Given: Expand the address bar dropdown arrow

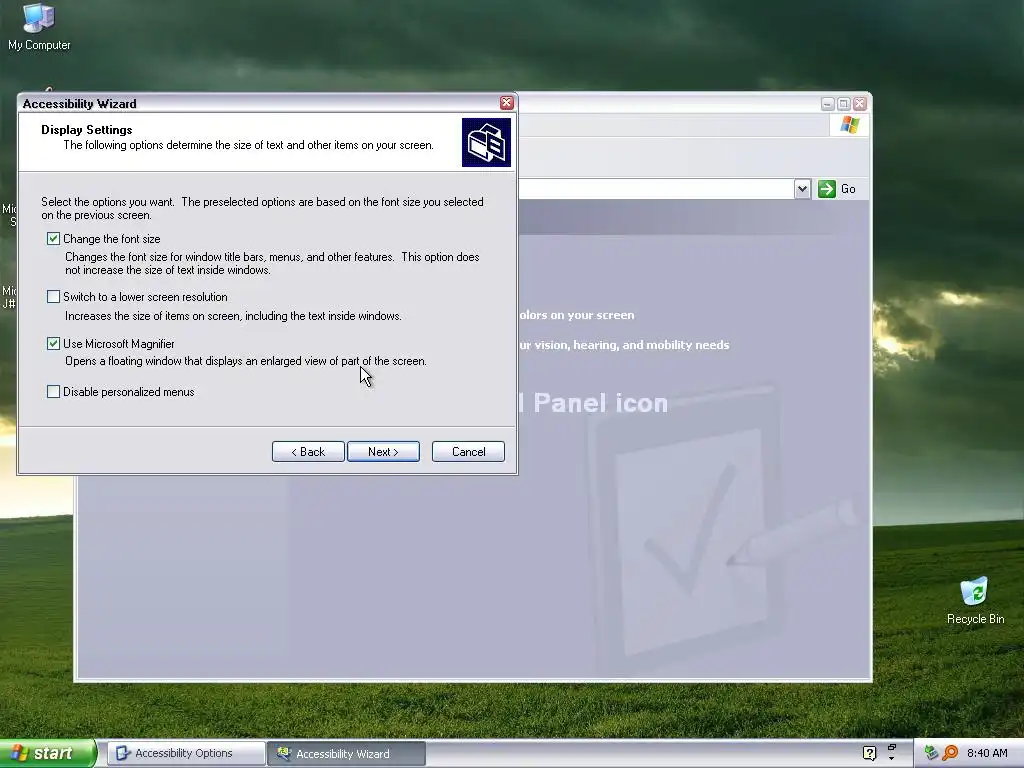Looking at the screenshot, I should tap(803, 189).
